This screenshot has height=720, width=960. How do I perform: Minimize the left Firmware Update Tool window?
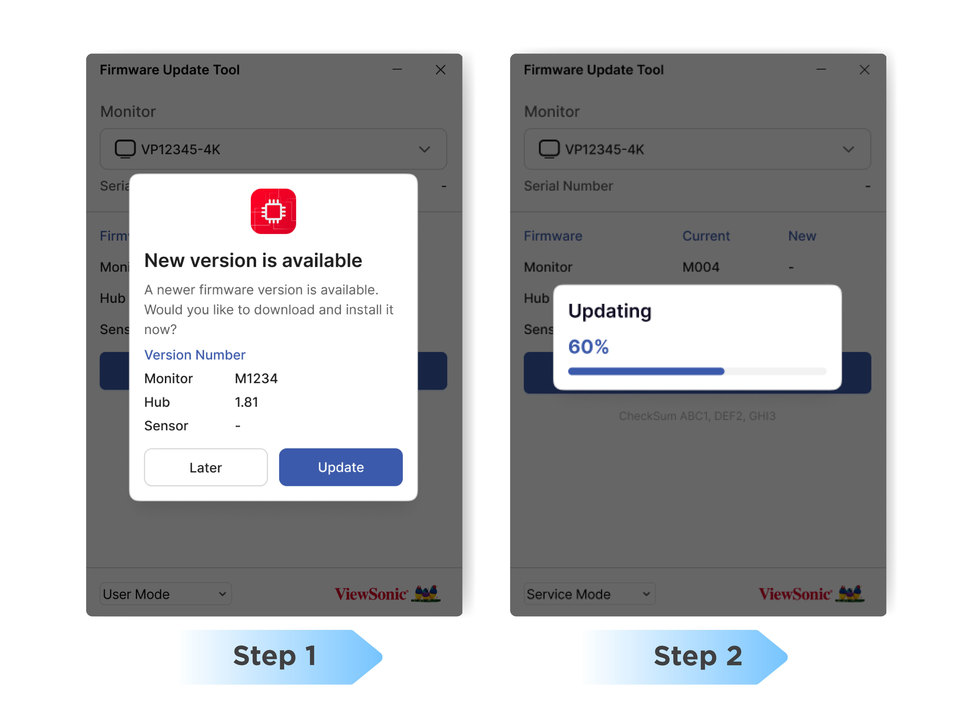click(397, 70)
